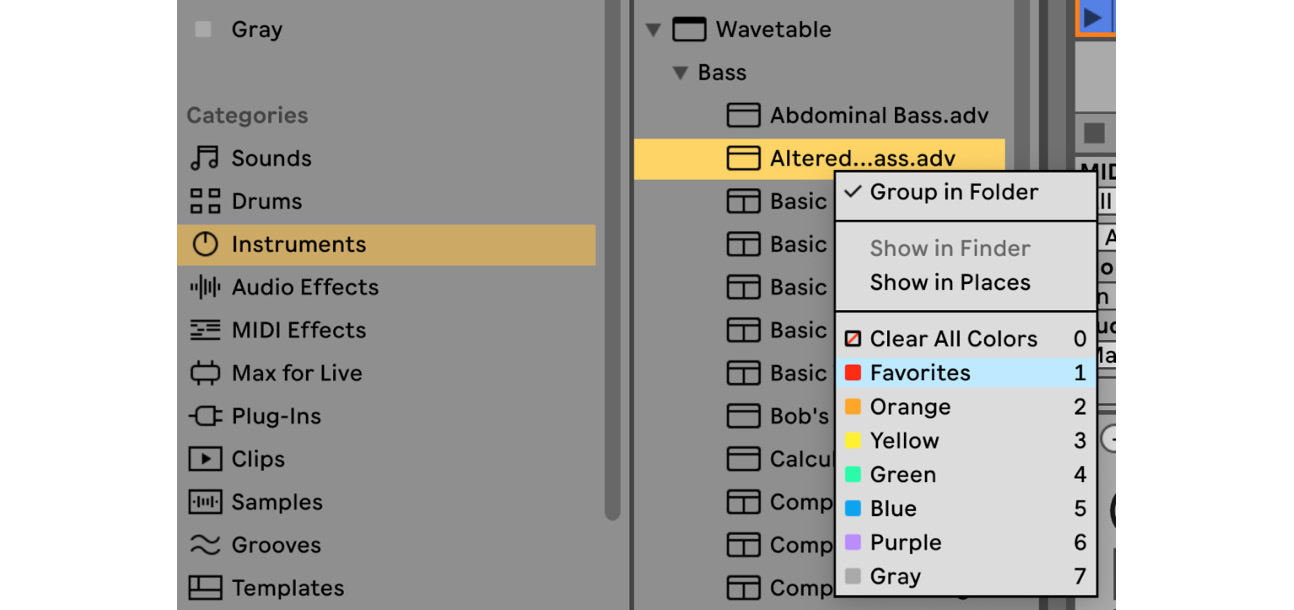This screenshot has height=610, width=1294.
Task: Open the Sounds category icon
Action: point(205,158)
